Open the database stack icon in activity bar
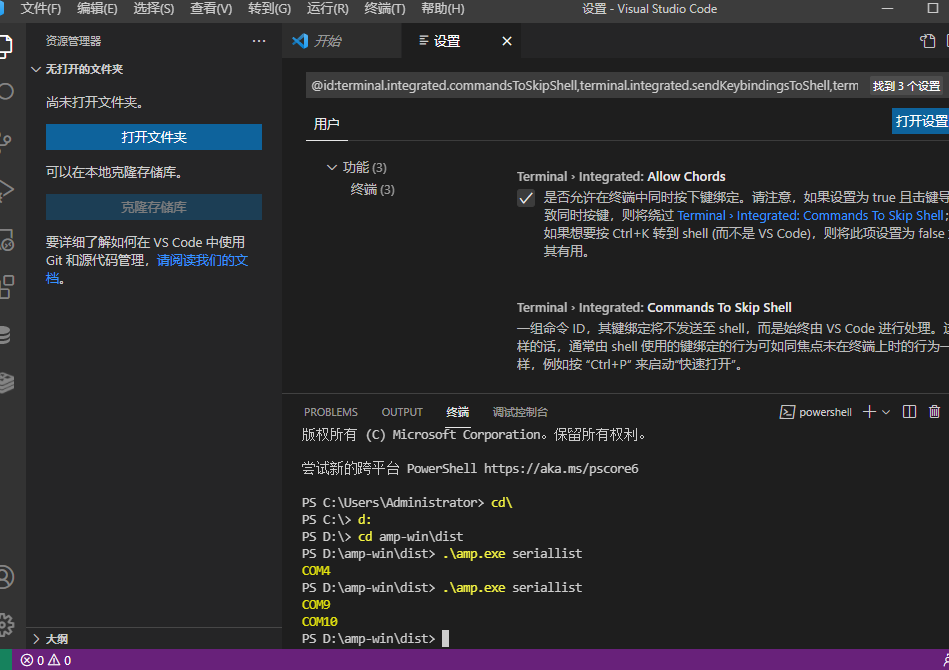The image size is (949, 670). tap(5, 335)
